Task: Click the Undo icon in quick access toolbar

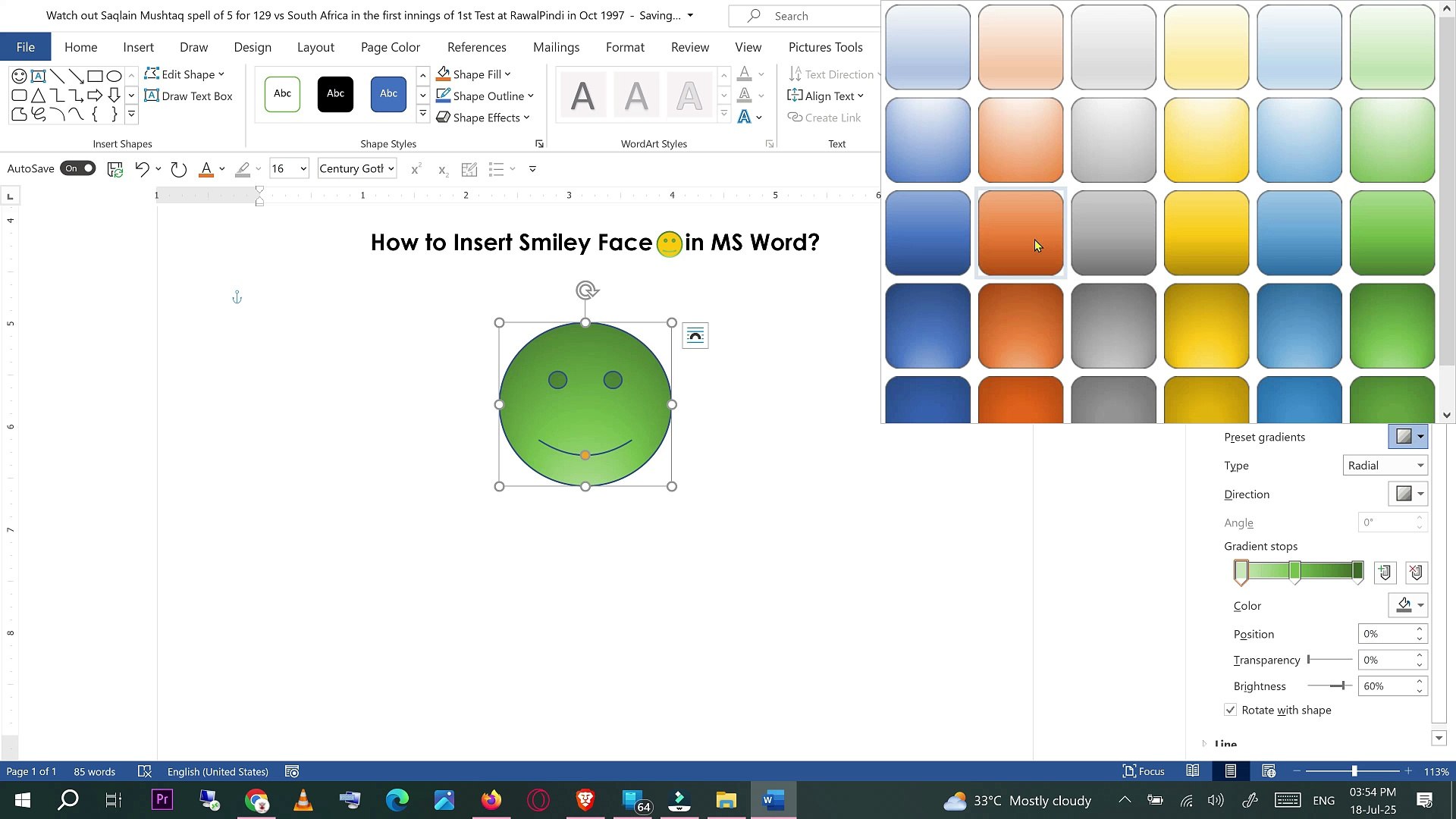Action: (x=142, y=169)
